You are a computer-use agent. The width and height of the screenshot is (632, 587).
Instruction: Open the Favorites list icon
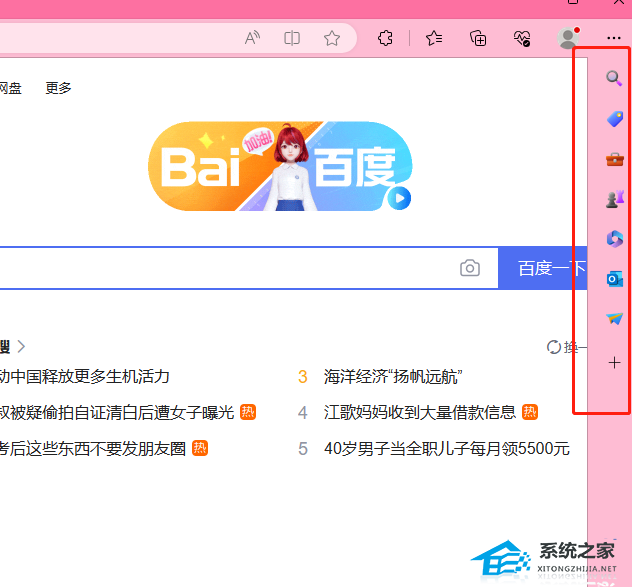click(x=434, y=38)
